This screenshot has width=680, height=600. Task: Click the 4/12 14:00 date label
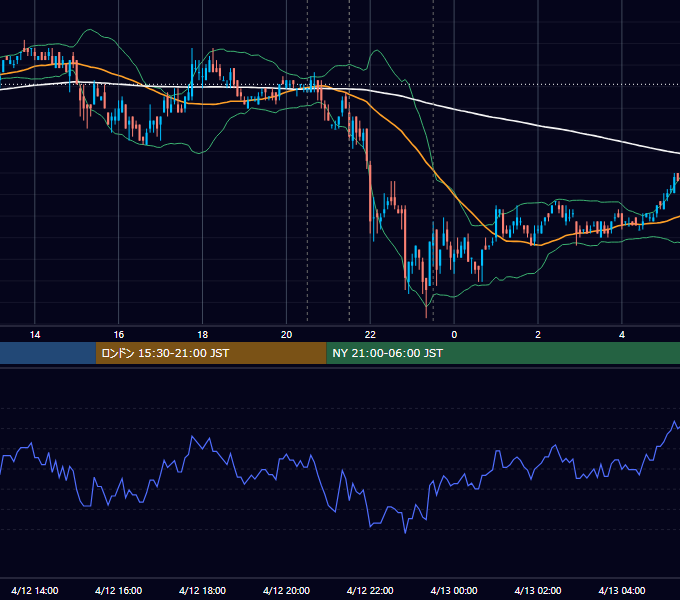pyautogui.click(x=35, y=590)
